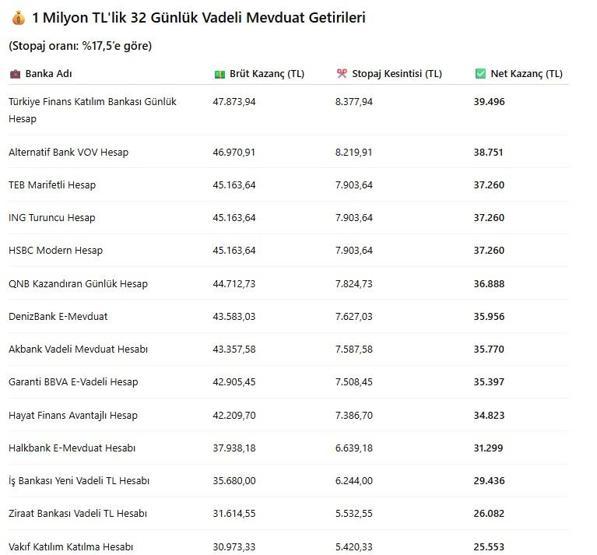The height and width of the screenshot is (555, 597).
Task: Click the green checkmark icon beside Net Kazanç
Action: 480,73
